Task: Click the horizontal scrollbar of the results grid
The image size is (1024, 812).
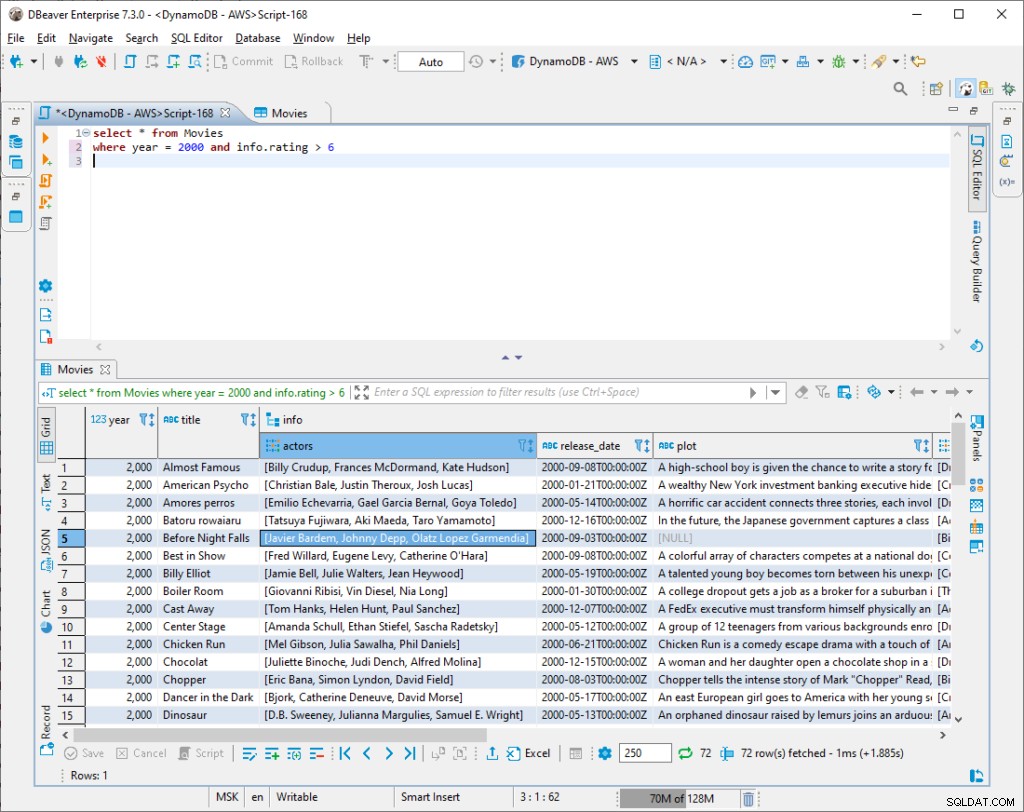Action: click(x=280, y=735)
